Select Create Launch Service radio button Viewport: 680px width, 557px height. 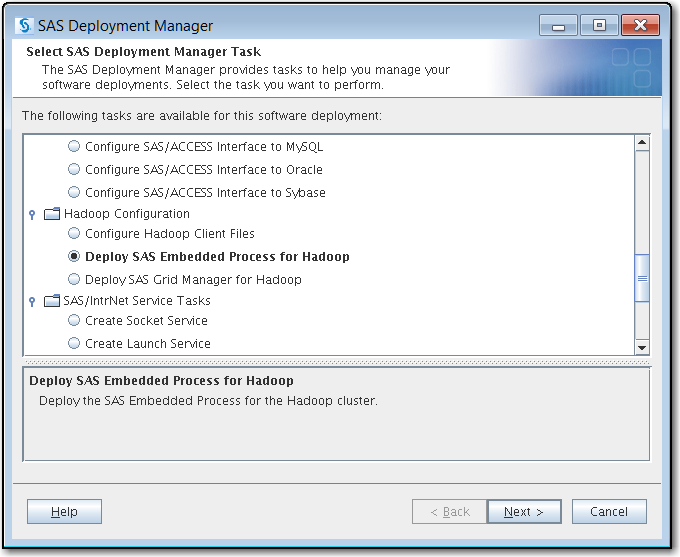(74, 344)
